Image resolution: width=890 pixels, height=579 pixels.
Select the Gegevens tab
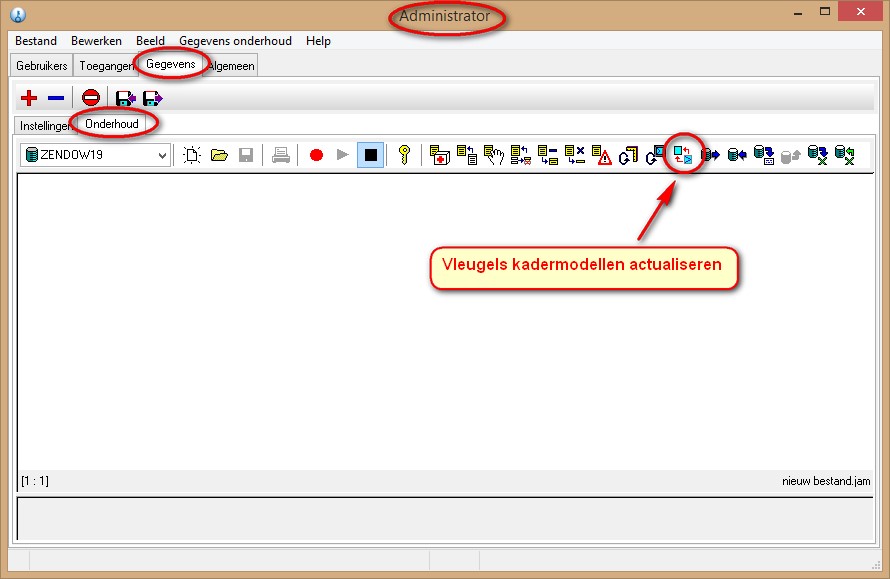[170, 64]
